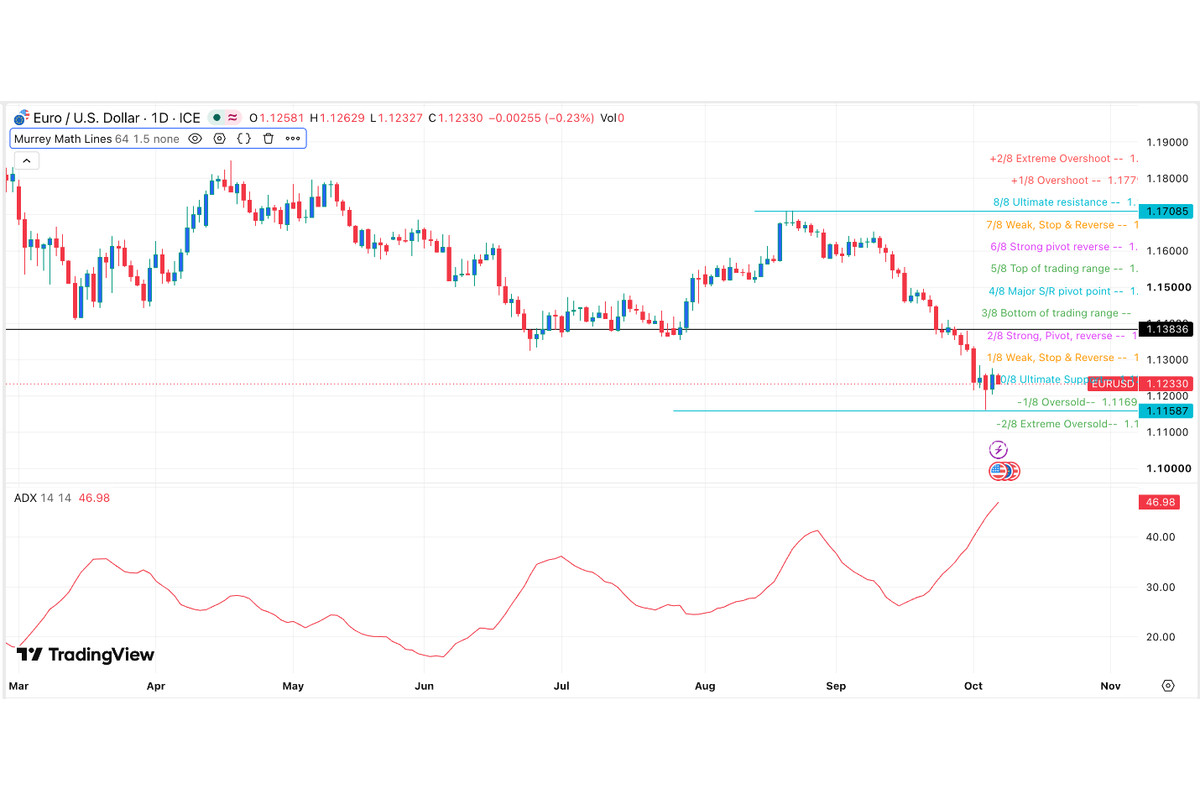The height and width of the screenshot is (800, 1200).
Task: Click the '7/8 Weak, Stop & Reverse' label
Action: (1050, 225)
